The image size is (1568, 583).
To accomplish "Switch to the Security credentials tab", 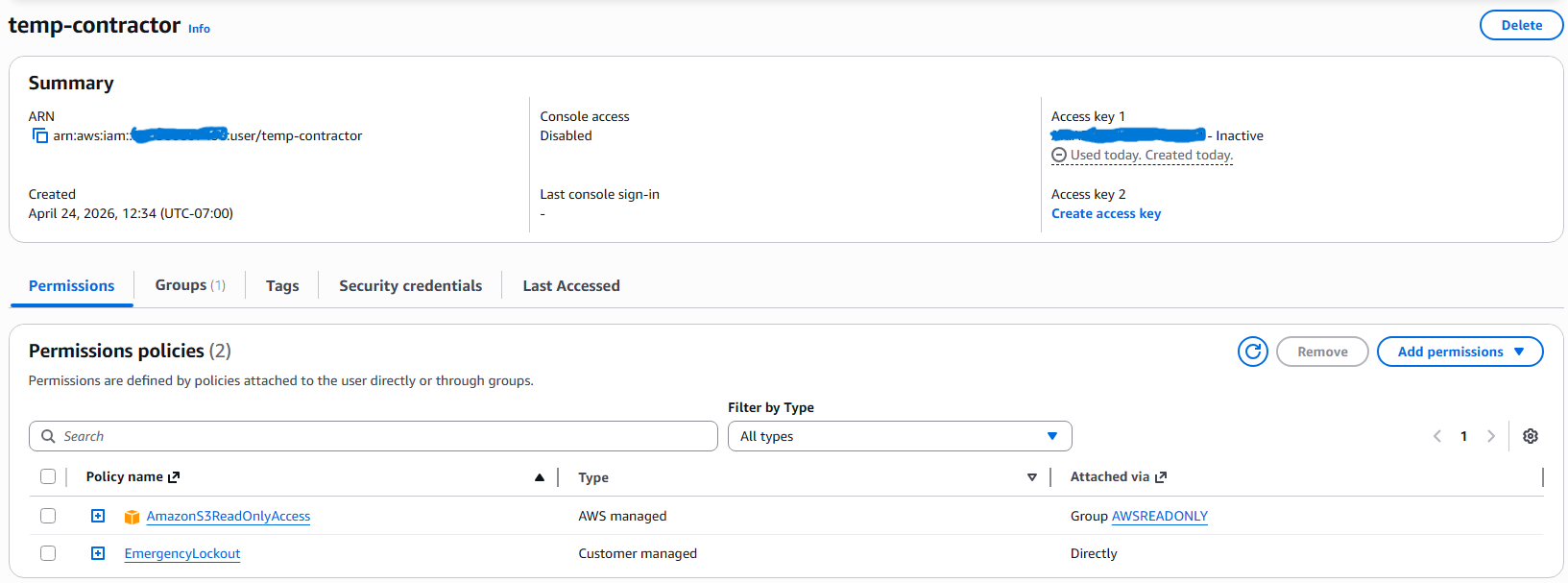I will (x=410, y=286).
